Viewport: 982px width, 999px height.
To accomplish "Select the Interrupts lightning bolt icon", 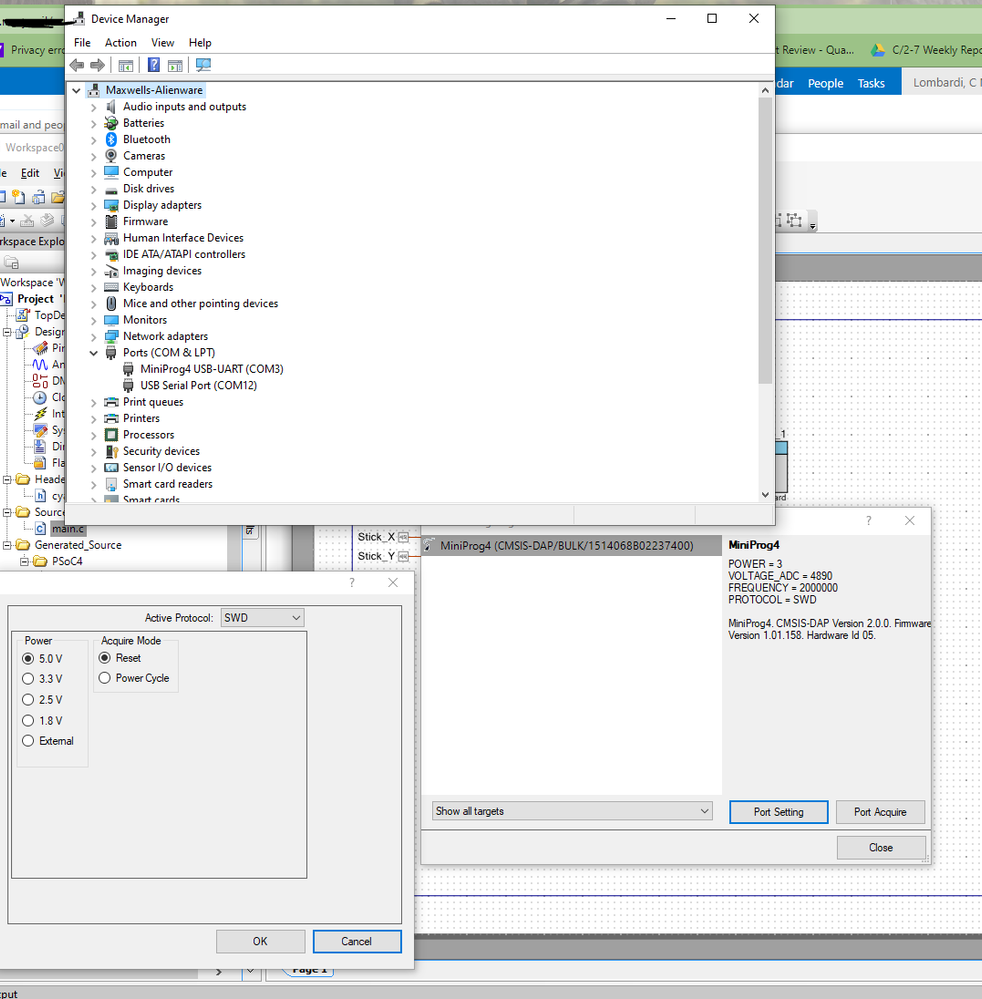I will pyautogui.click(x=41, y=413).
